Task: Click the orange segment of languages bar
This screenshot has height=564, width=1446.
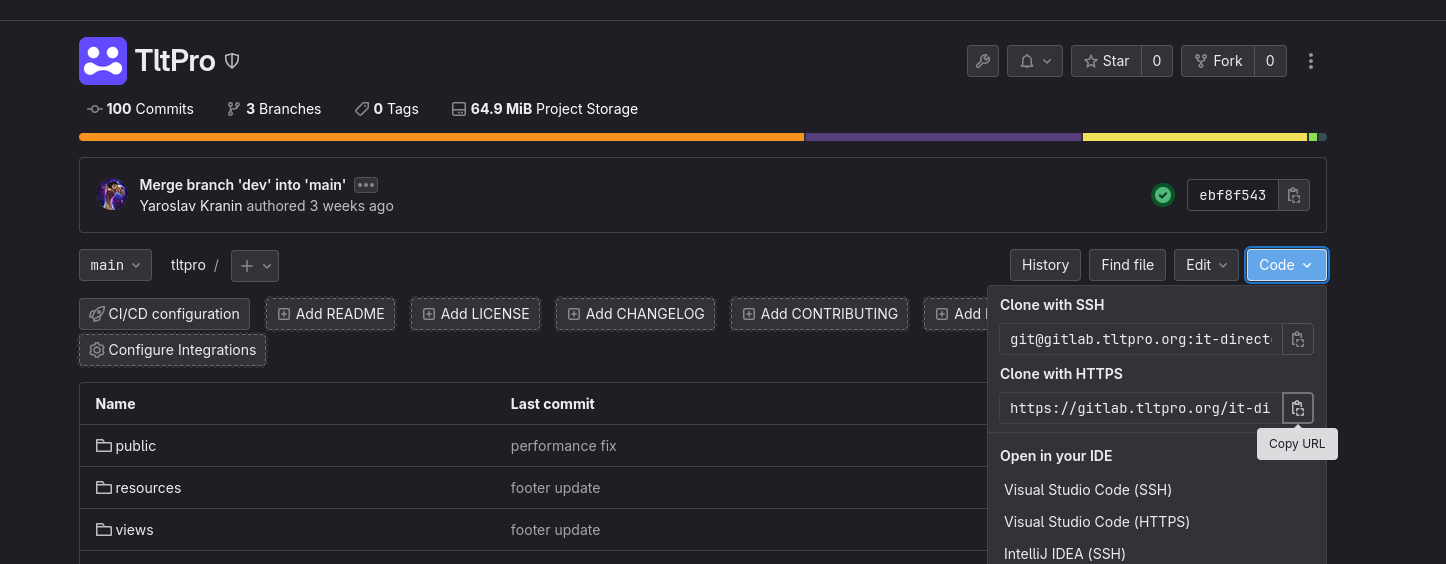Action: [440, 137]
